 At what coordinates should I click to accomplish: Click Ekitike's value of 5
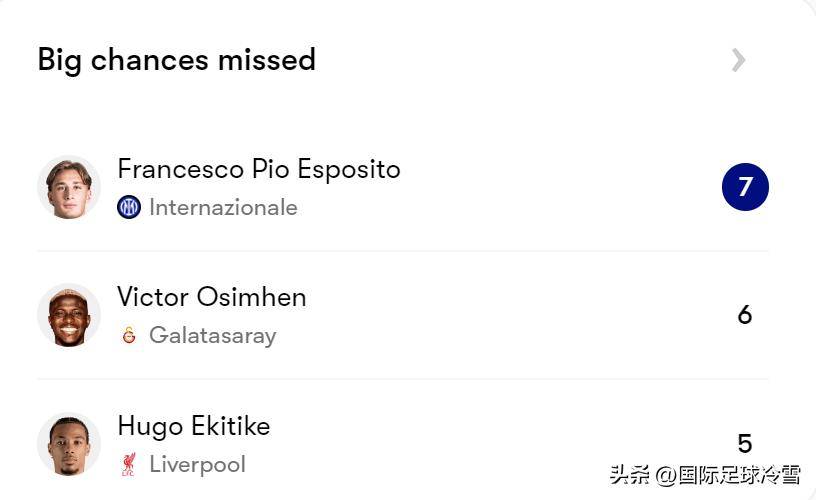point(745,443)
